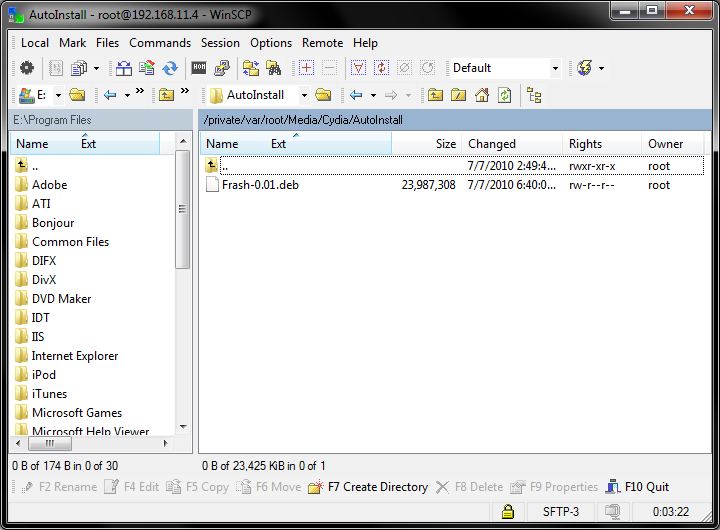
Task: Click the Find Files binoculars icon
Action: pos(274,68)
